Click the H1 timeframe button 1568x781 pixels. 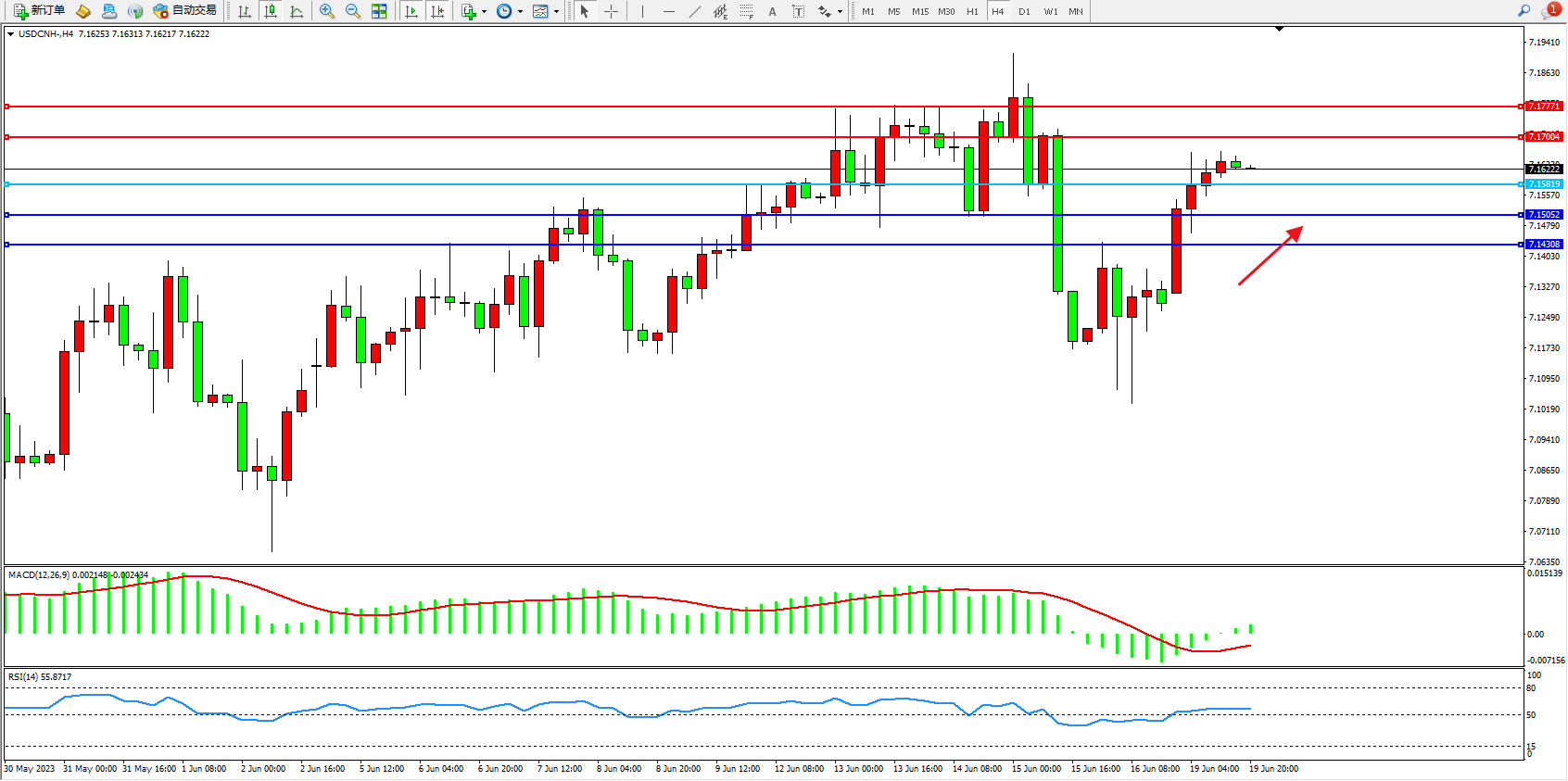click(972, 11)
